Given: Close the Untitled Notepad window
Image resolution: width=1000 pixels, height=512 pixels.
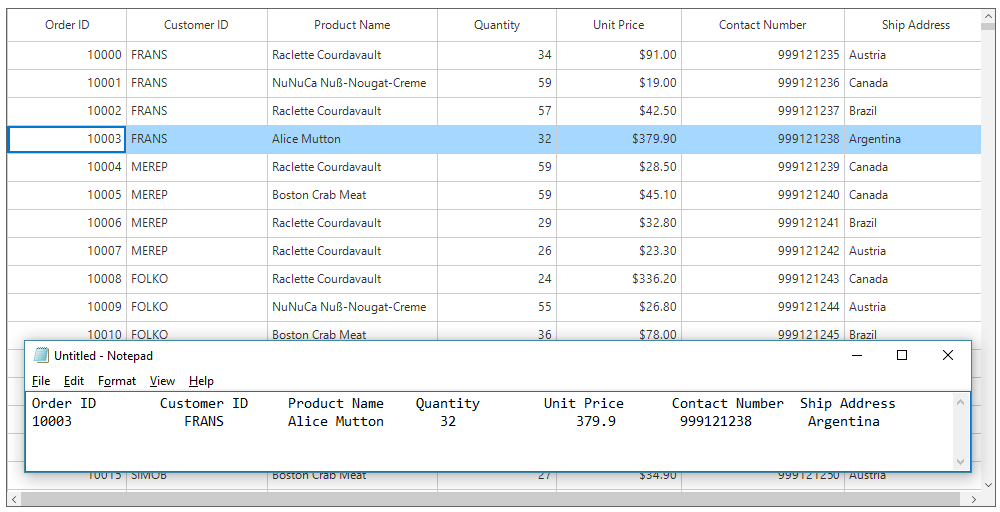Looking at the screenshot, I should (948, 355).
